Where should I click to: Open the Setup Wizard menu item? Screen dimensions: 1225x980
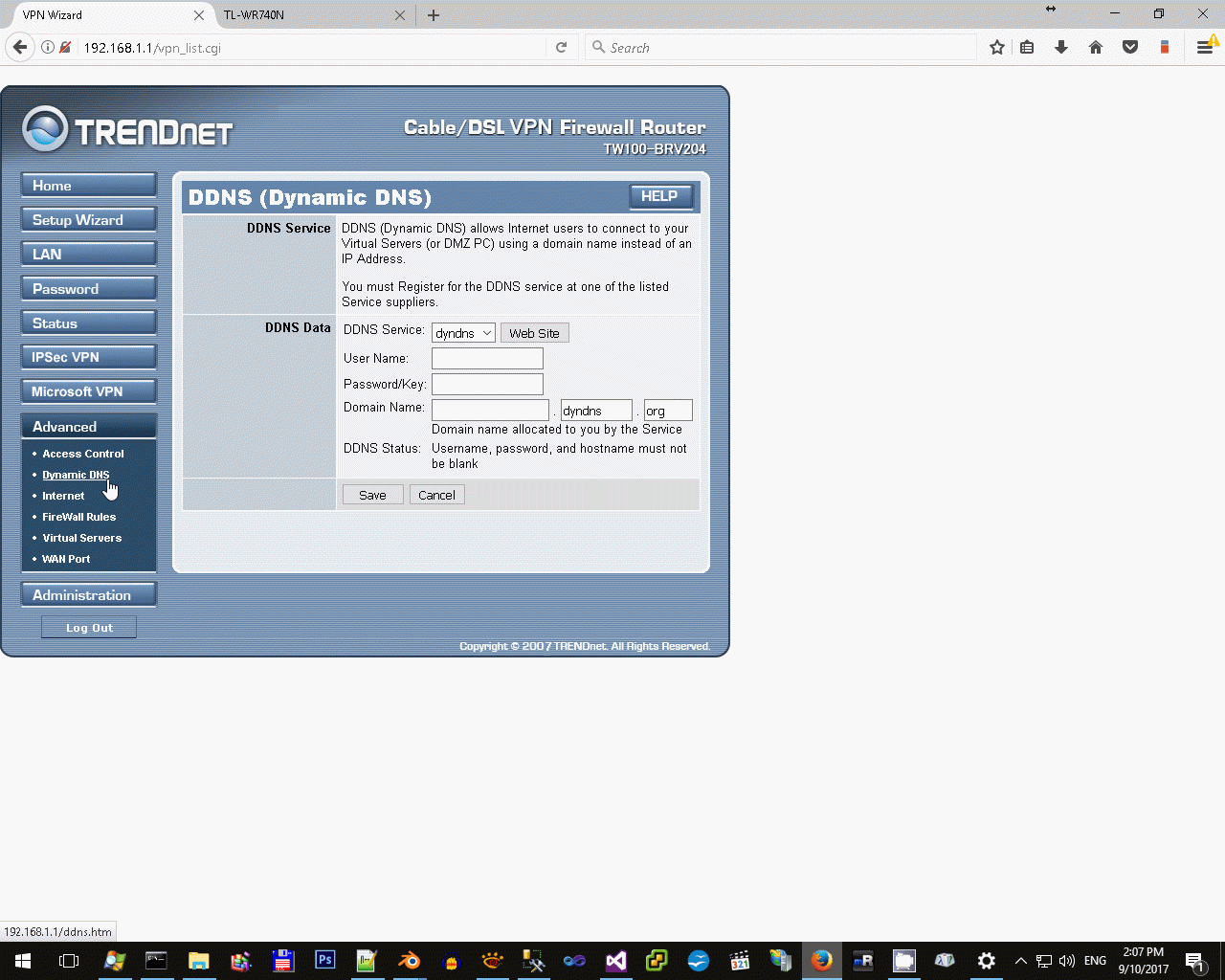point(89,220)
